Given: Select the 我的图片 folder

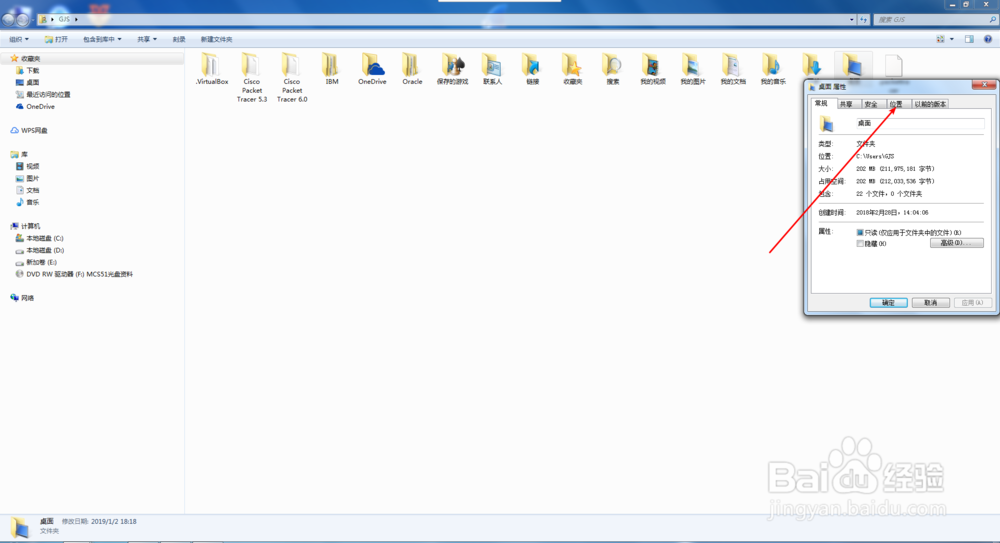Looking at the screenshot, I should [693, 70].
